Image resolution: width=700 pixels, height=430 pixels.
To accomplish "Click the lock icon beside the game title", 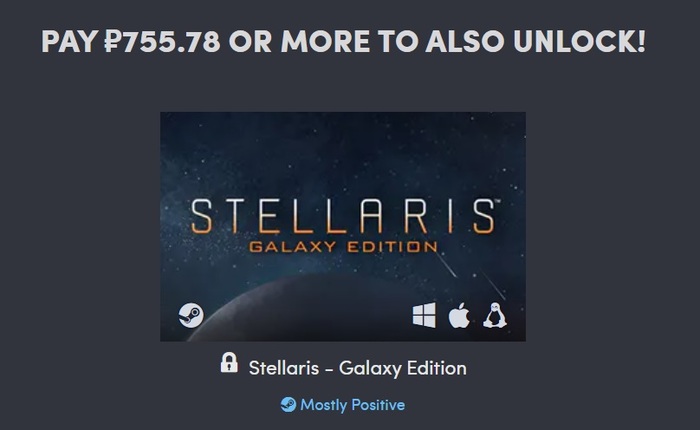I will (x=229, y=363).
